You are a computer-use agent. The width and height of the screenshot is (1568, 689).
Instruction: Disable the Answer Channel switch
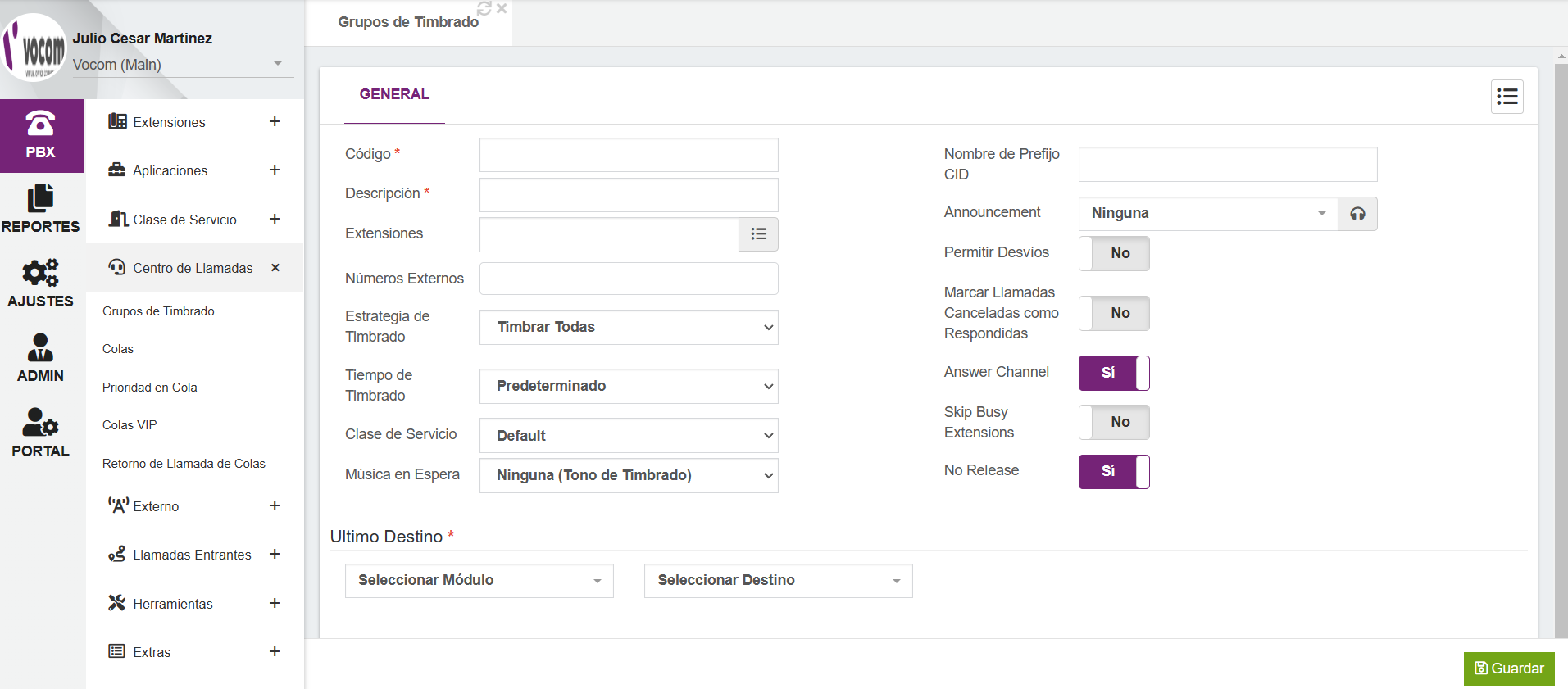click(x=1114, y=373)
